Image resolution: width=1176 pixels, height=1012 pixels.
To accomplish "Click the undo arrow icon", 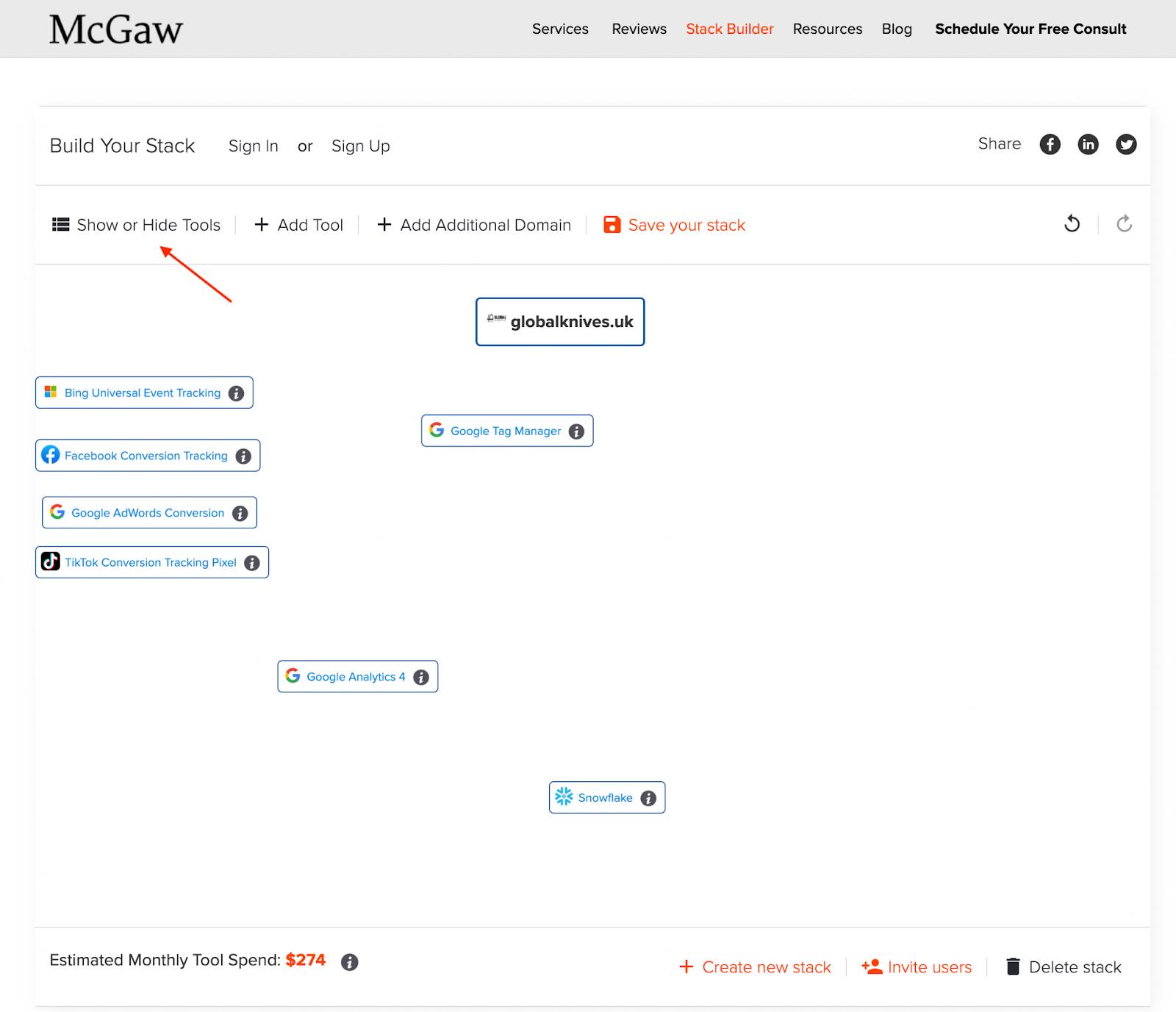I will 1072,223.
